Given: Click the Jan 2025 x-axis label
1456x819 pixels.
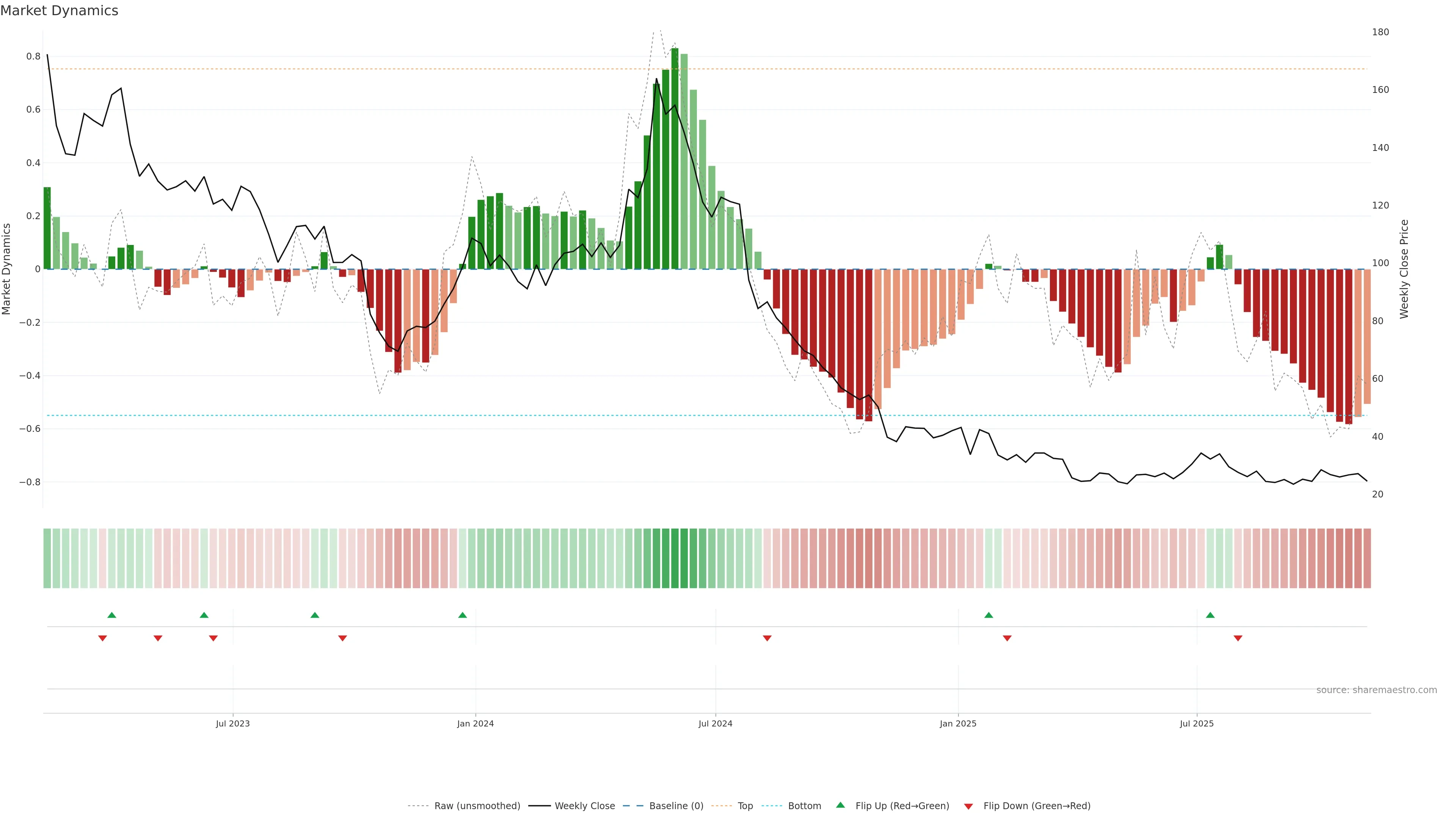Looking at the screenshot, I should click(957, 723).
